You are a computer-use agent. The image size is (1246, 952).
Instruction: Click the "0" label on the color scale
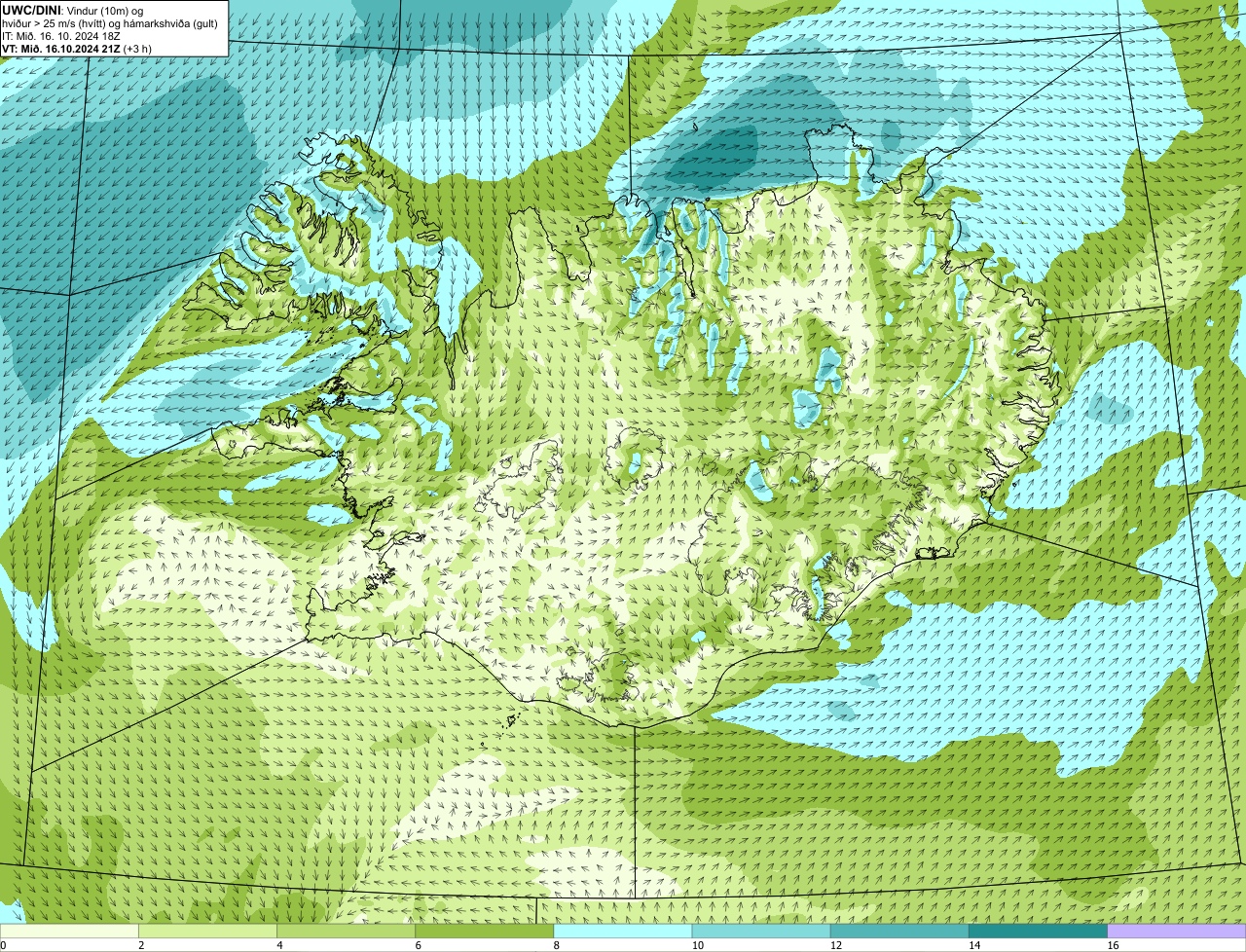tap(4, 945)
